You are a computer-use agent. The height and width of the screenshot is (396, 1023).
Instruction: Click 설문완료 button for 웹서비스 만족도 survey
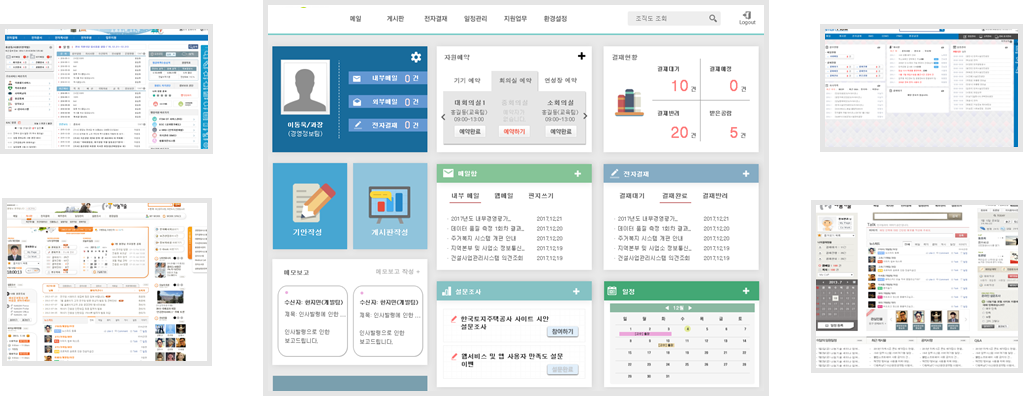pos(562,370)
